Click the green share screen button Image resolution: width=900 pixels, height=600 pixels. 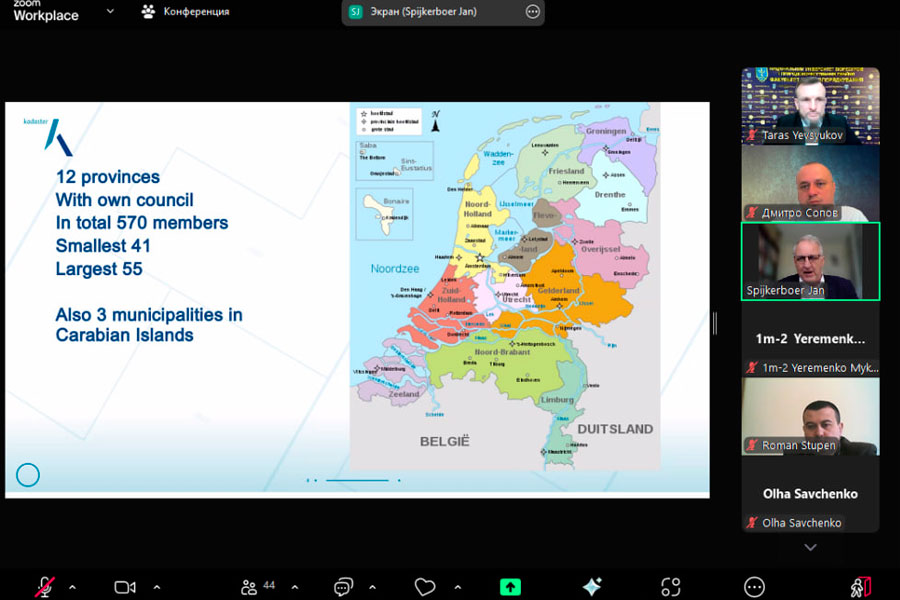coord(510,587)
